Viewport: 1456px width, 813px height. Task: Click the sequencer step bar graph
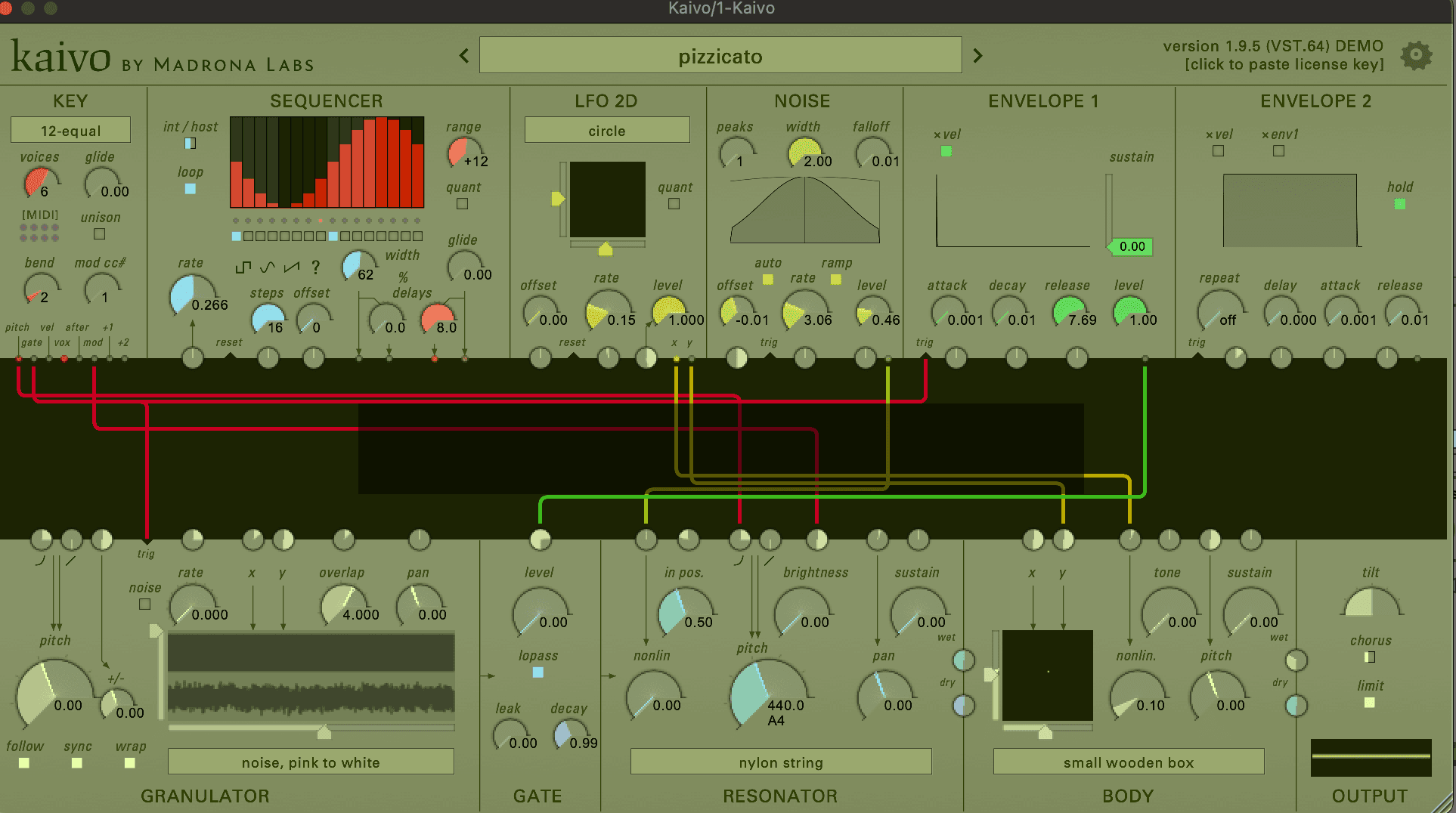click(327, 162)
